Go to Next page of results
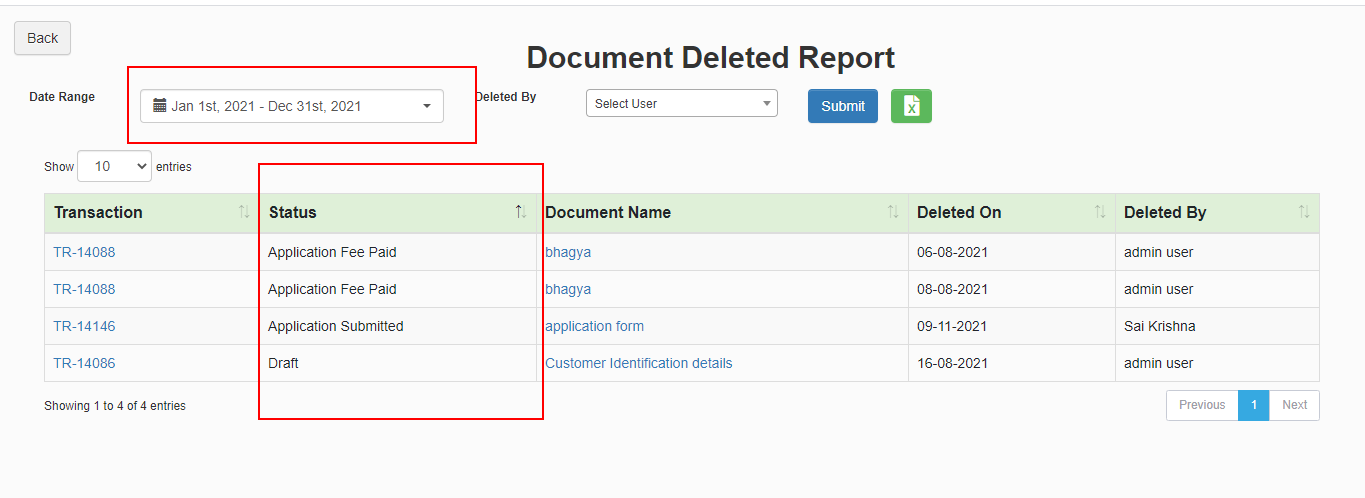 click(1294, 405)
